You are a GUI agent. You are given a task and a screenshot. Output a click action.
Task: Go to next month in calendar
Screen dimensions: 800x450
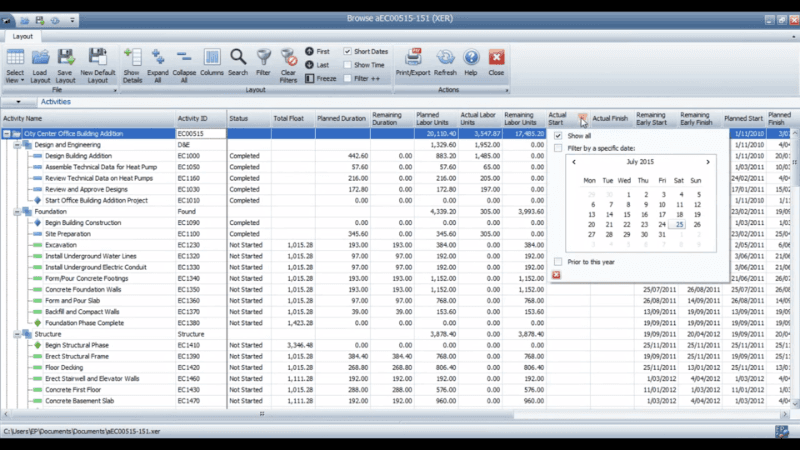(x=708, y=162)
